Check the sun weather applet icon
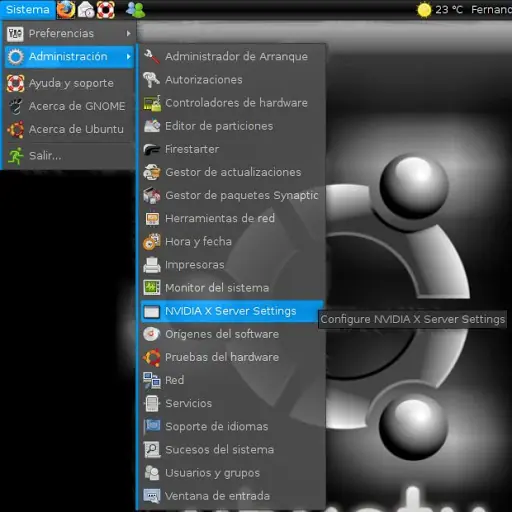This screenshot has height=512, width=512. click(424, 10)
